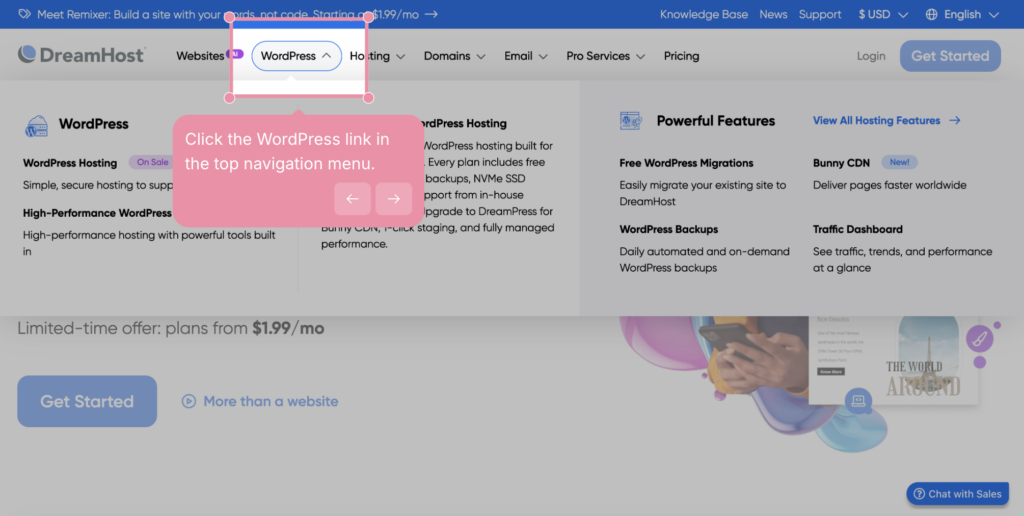The image size is (1024, 516).
Task: Open the WordPress Backups feature
Action: 669,229
